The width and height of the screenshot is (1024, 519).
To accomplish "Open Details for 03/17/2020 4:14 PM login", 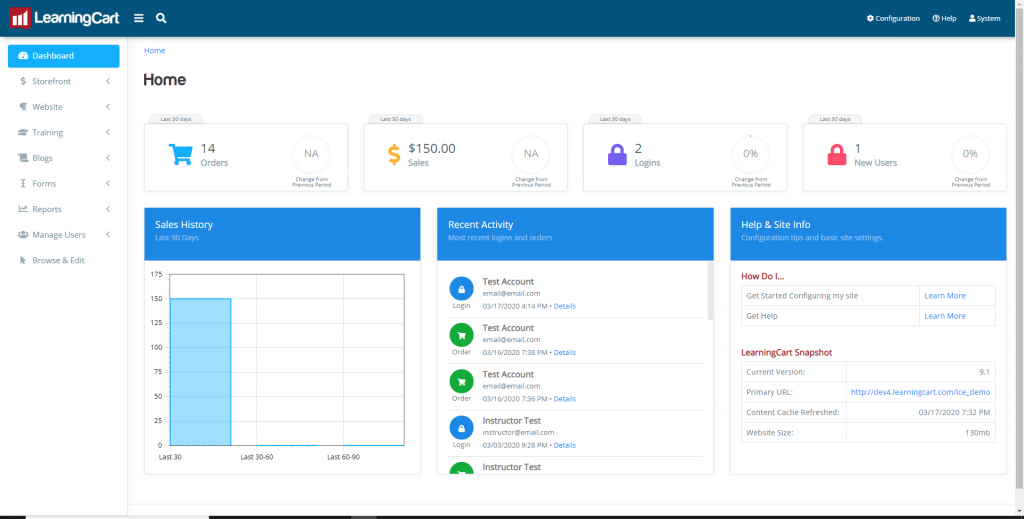I will pos(564,306).
